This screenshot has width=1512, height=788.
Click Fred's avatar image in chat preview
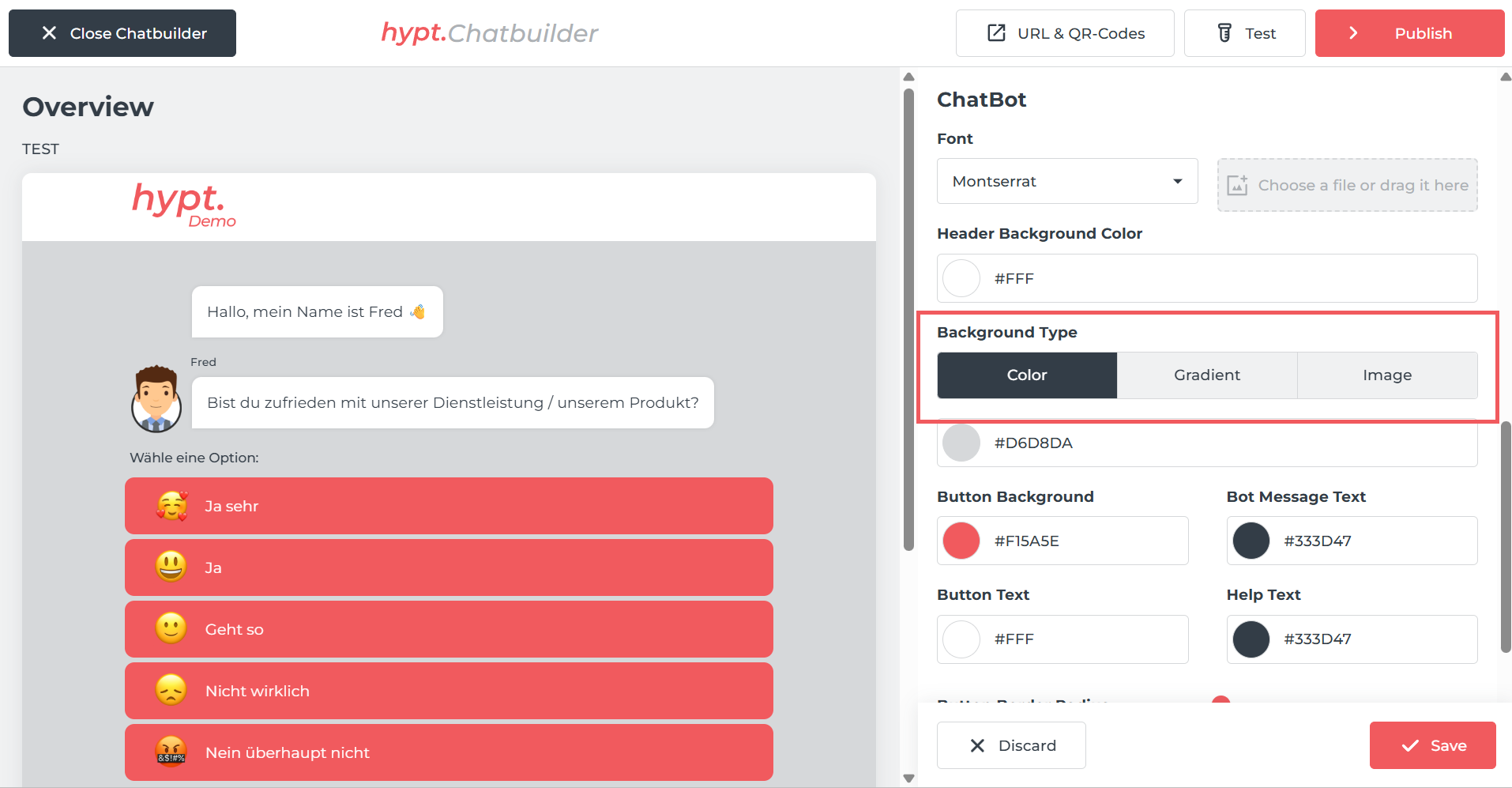point(156,399)
